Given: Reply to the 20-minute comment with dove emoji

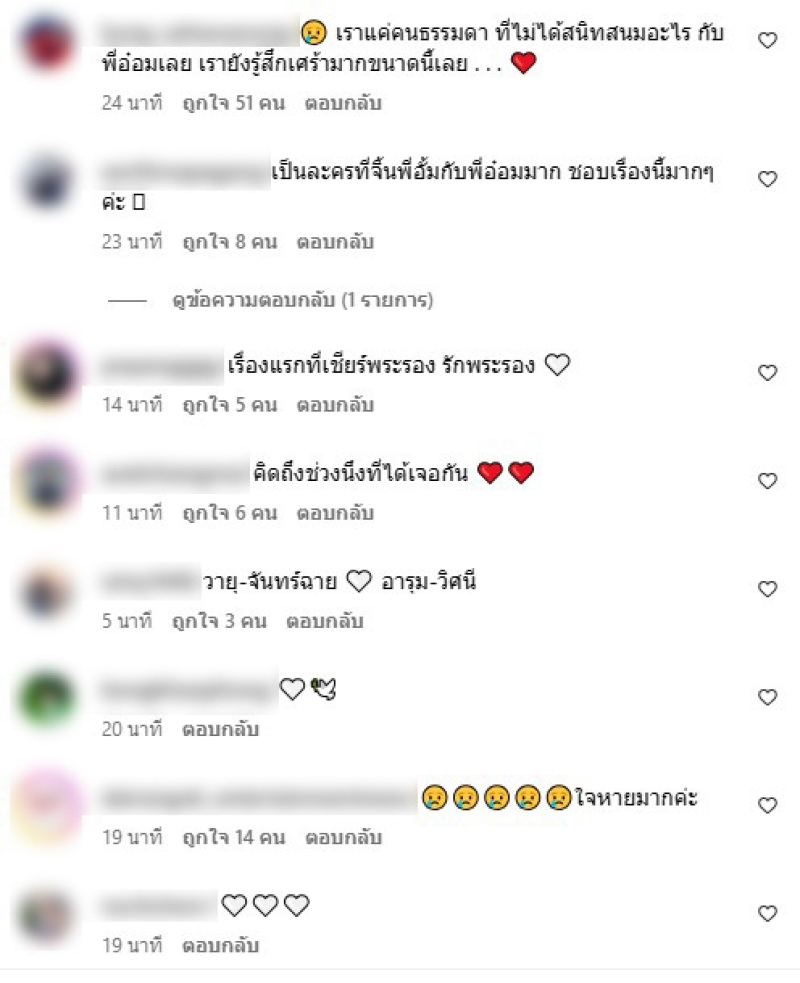Looking at the screenshot, I should pyautogui.click(x=221, y=729).
